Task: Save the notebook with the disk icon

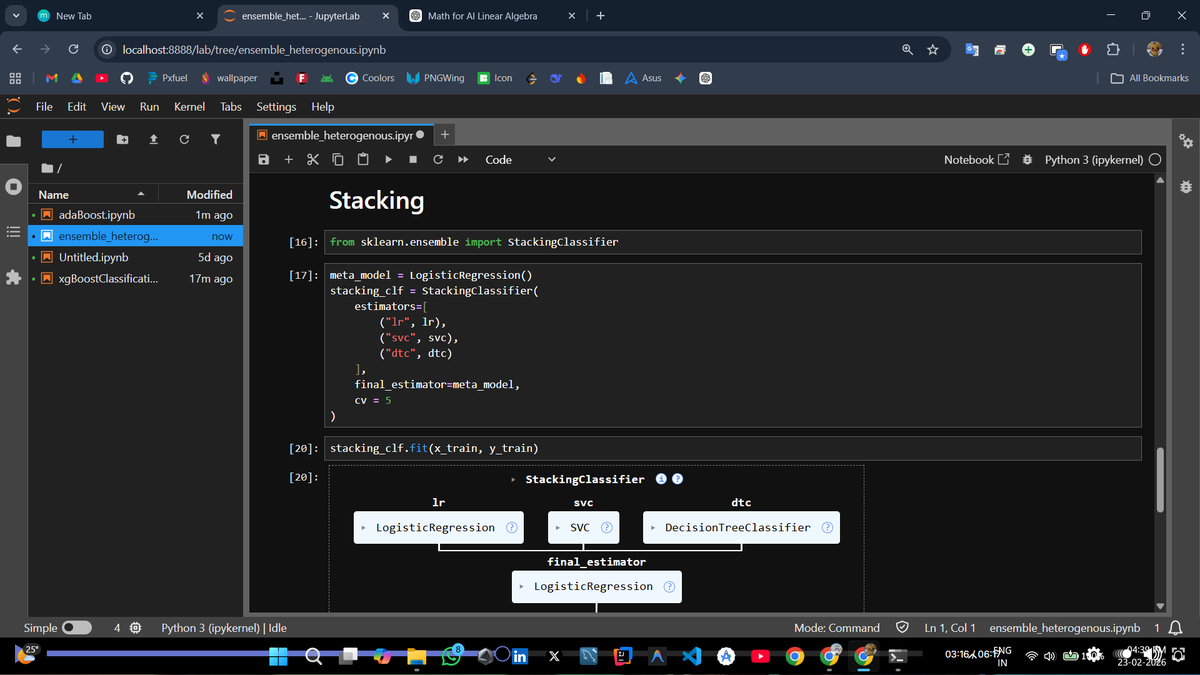Action: [x=264, y=160]
